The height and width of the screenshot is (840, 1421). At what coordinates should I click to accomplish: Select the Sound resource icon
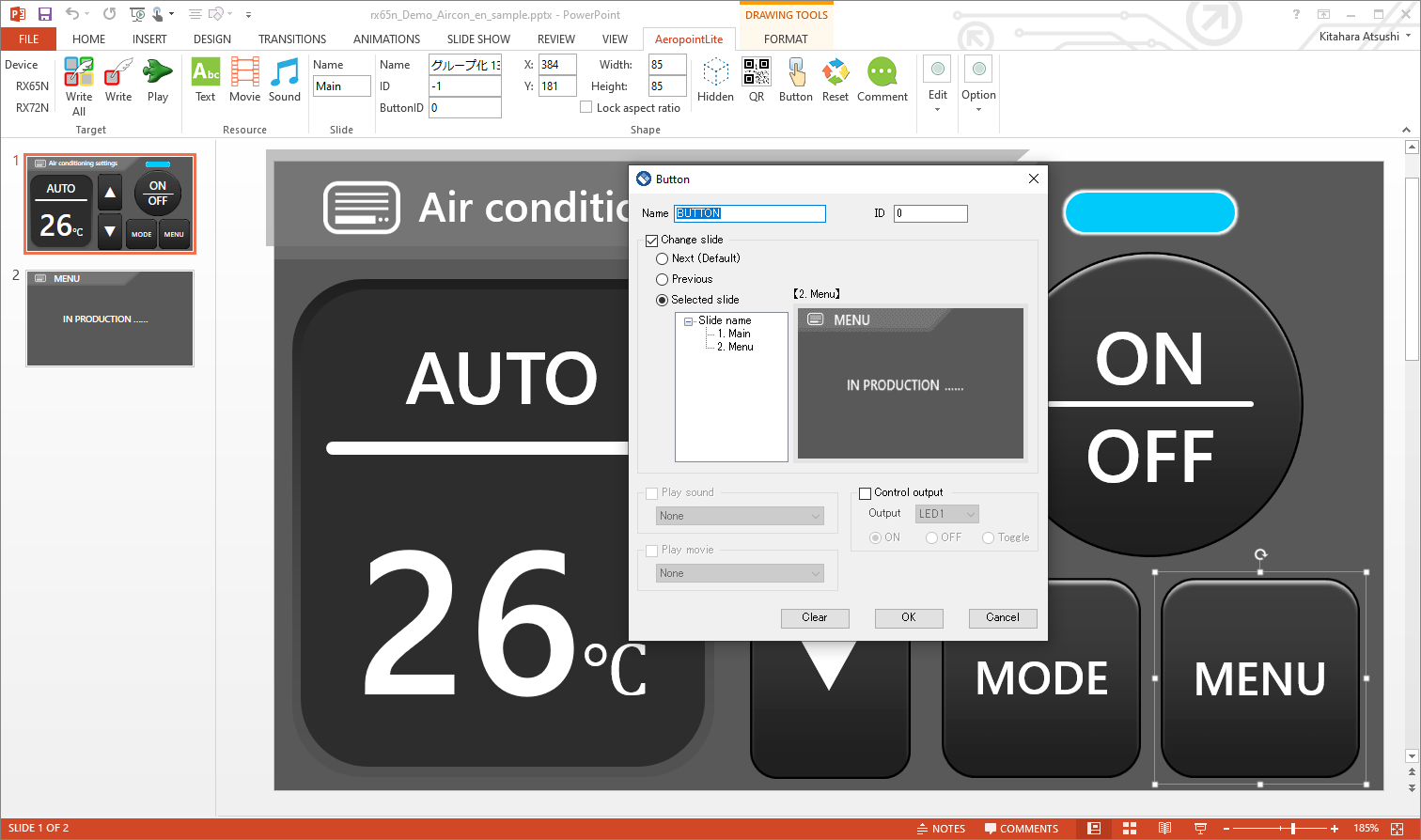(x=285, y=73)
